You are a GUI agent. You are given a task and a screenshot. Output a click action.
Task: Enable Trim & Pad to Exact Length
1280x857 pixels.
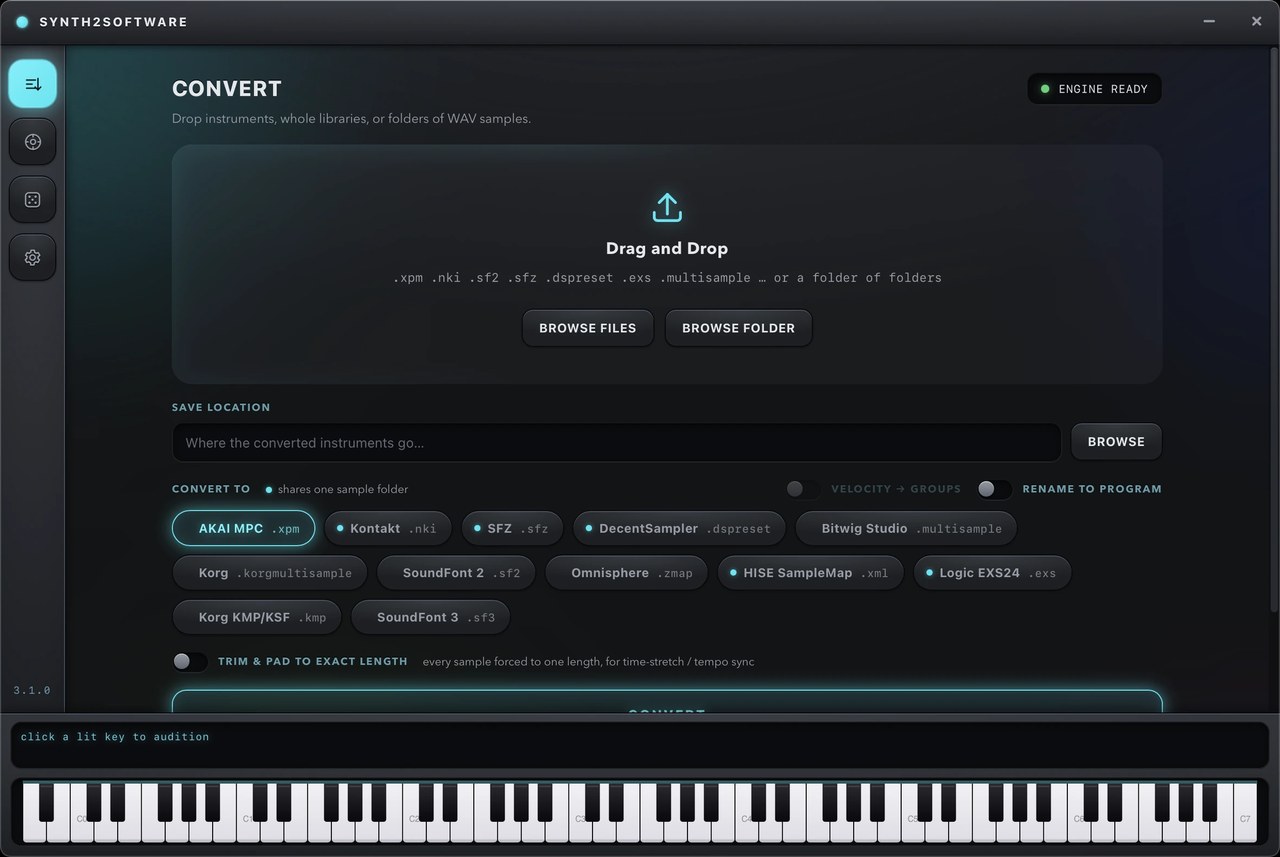click(190, 661)
